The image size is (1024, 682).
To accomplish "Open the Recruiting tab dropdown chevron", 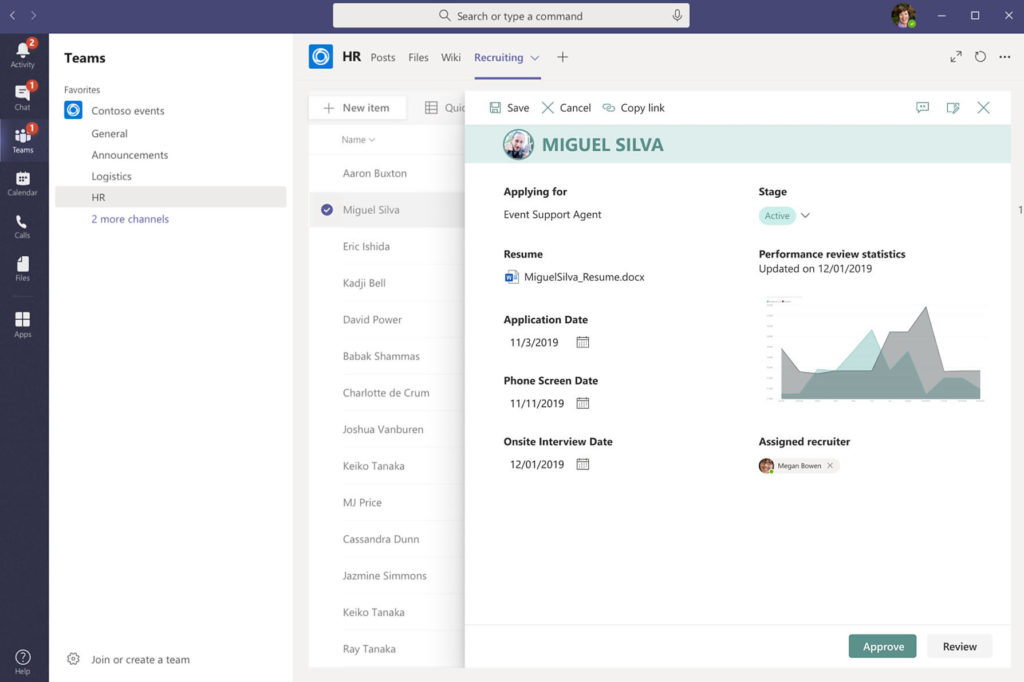I will (535, 57).
